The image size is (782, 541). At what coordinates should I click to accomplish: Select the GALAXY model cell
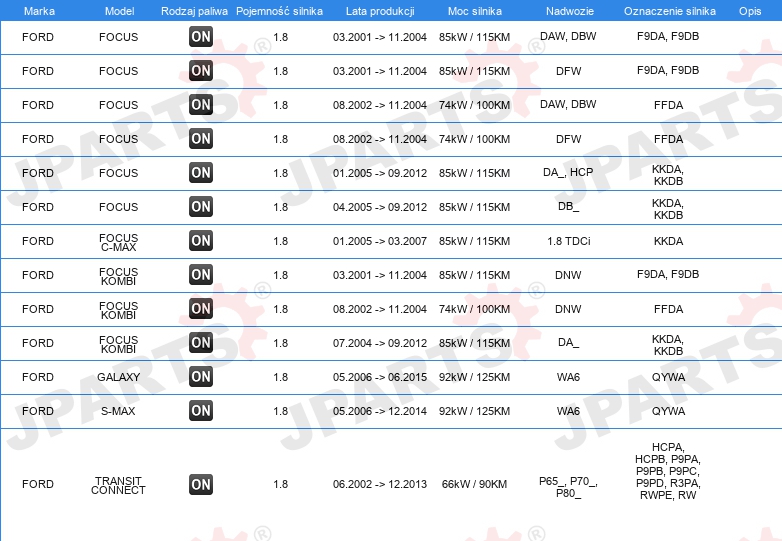[x=118, y=377]
